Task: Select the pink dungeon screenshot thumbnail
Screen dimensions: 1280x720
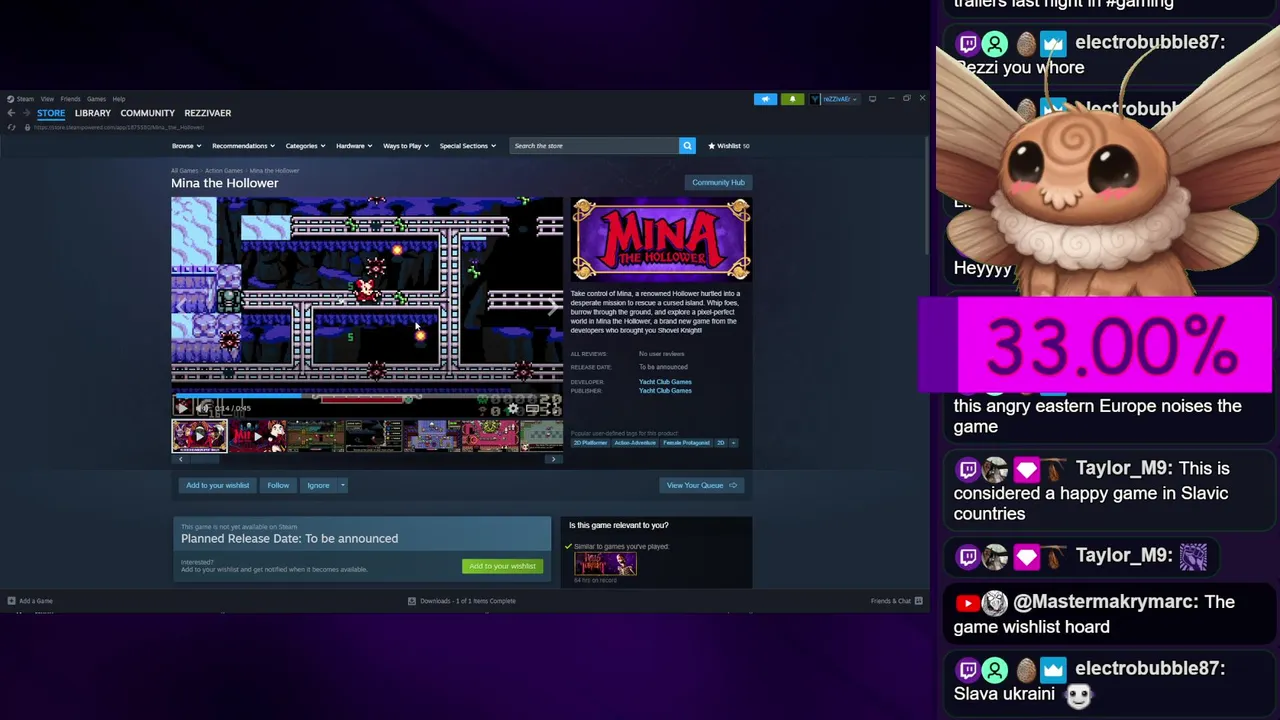Action: 490,436
